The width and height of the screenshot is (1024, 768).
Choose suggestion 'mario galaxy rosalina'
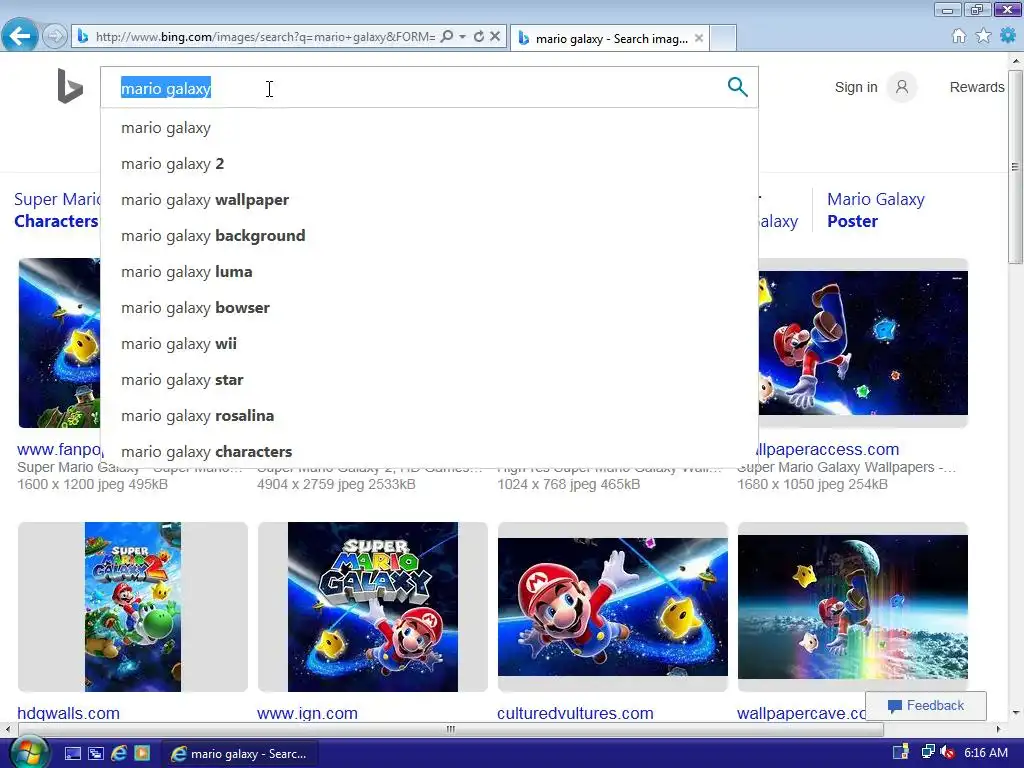[x=429, y=415]
